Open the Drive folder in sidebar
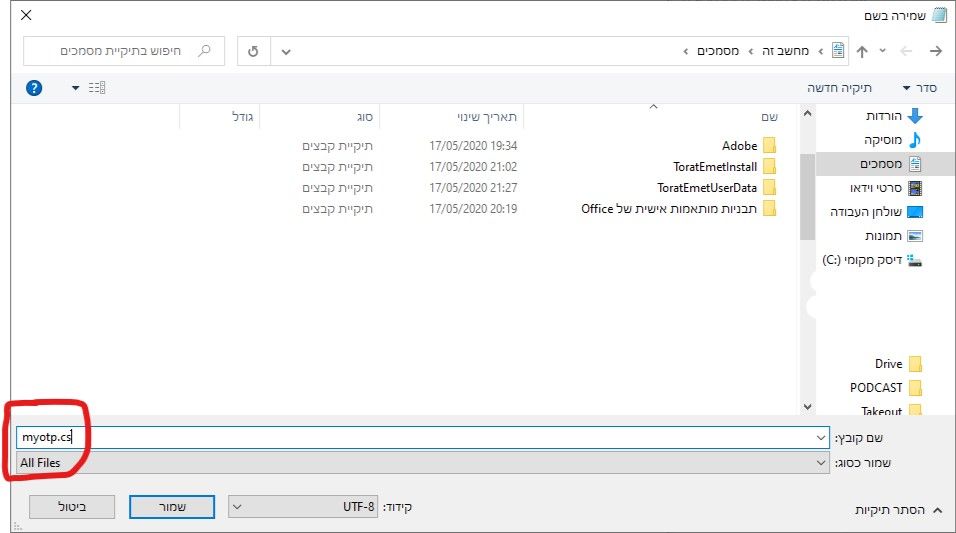 pyautogui.click(x=888, y=364)
